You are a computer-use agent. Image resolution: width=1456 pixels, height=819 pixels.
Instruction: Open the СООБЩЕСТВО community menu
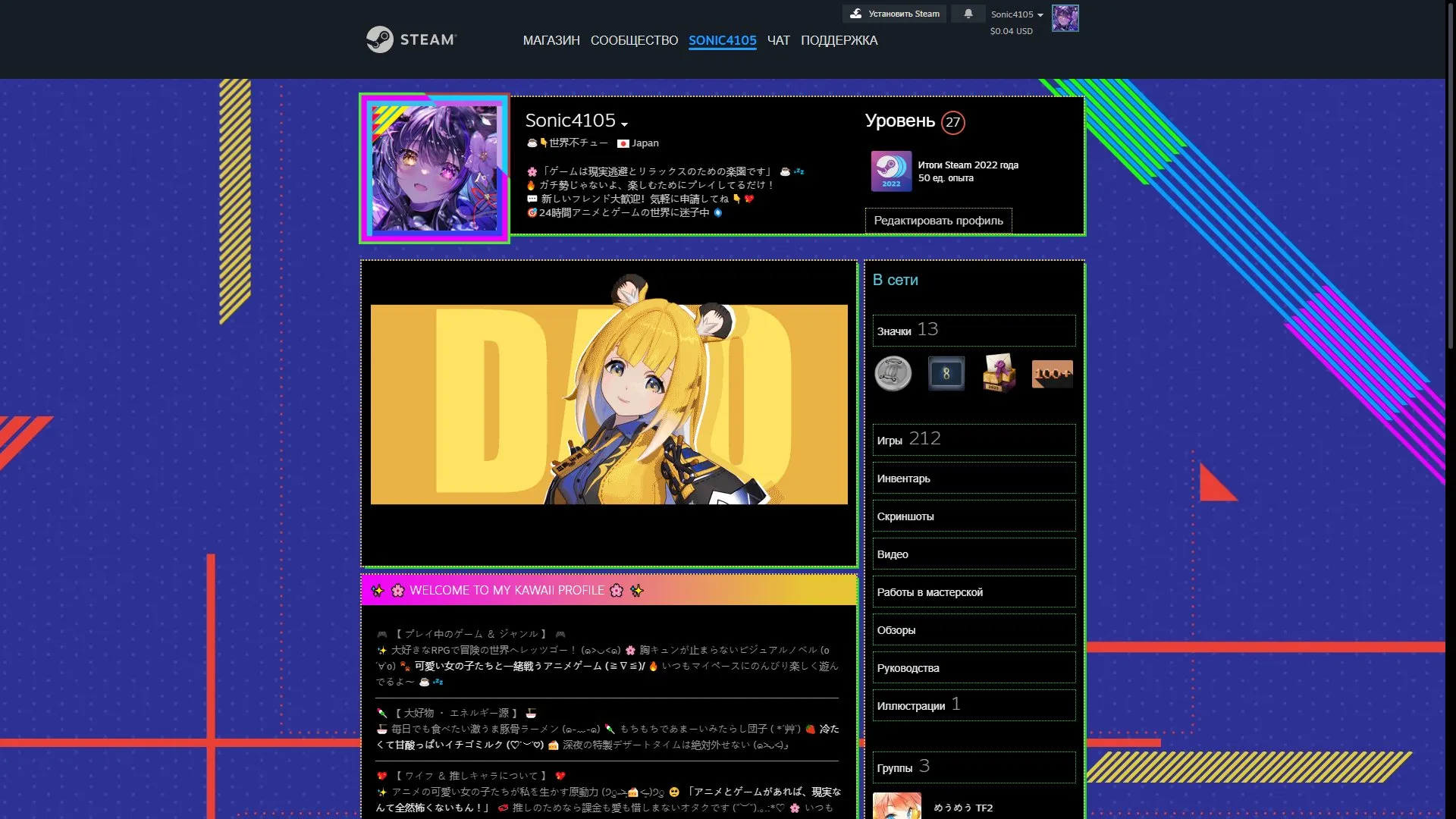(x=634, y=41)
